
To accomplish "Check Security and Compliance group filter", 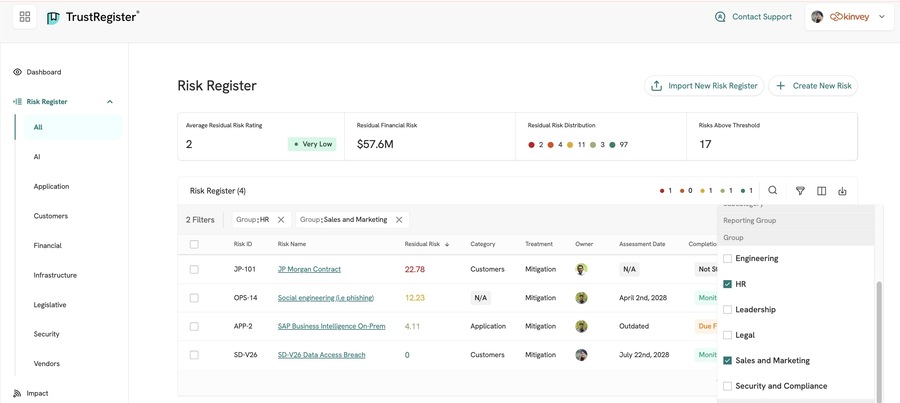I will click(x=727, y=386).
